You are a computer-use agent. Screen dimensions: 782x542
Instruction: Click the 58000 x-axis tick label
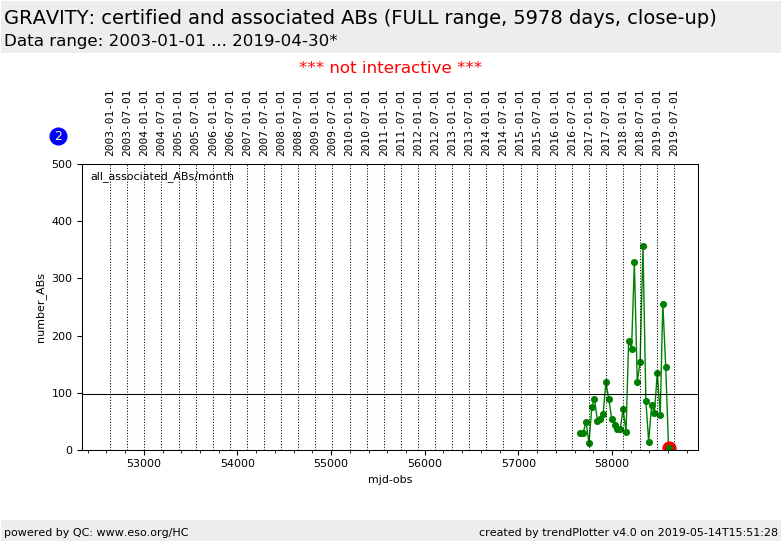coord(612,464)
